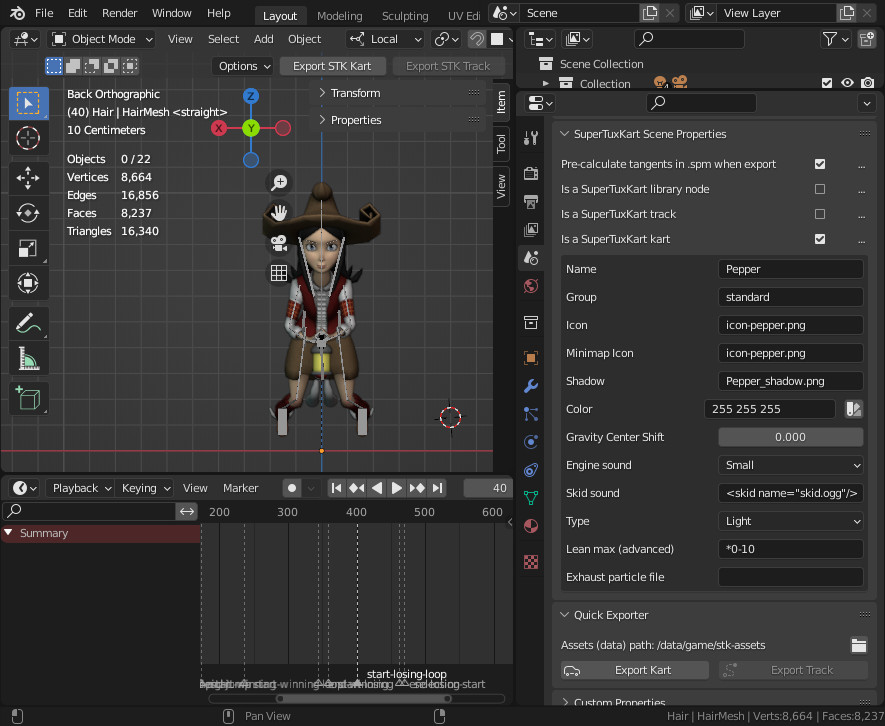Open the World properties tab
885x726 pixels.
coord(531,286)
